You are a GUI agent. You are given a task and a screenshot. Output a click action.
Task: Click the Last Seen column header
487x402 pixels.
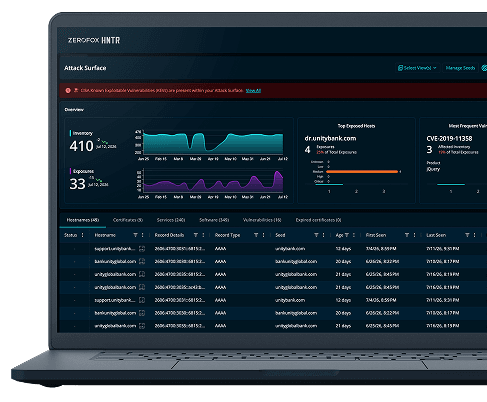pyautogui.click(x=436, y=235)
